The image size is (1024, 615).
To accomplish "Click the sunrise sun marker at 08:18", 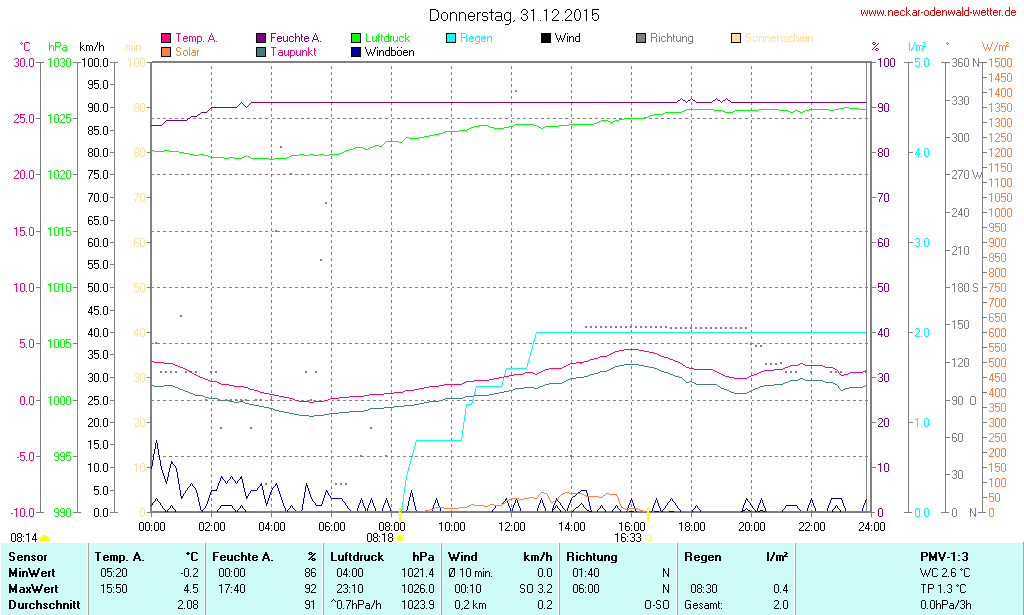I will [401, 538].
